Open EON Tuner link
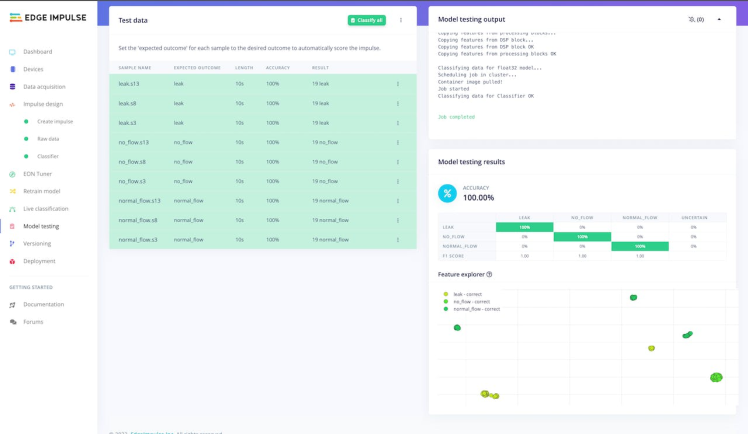Viewport: 748px width, 434px height. click(37, 174)
